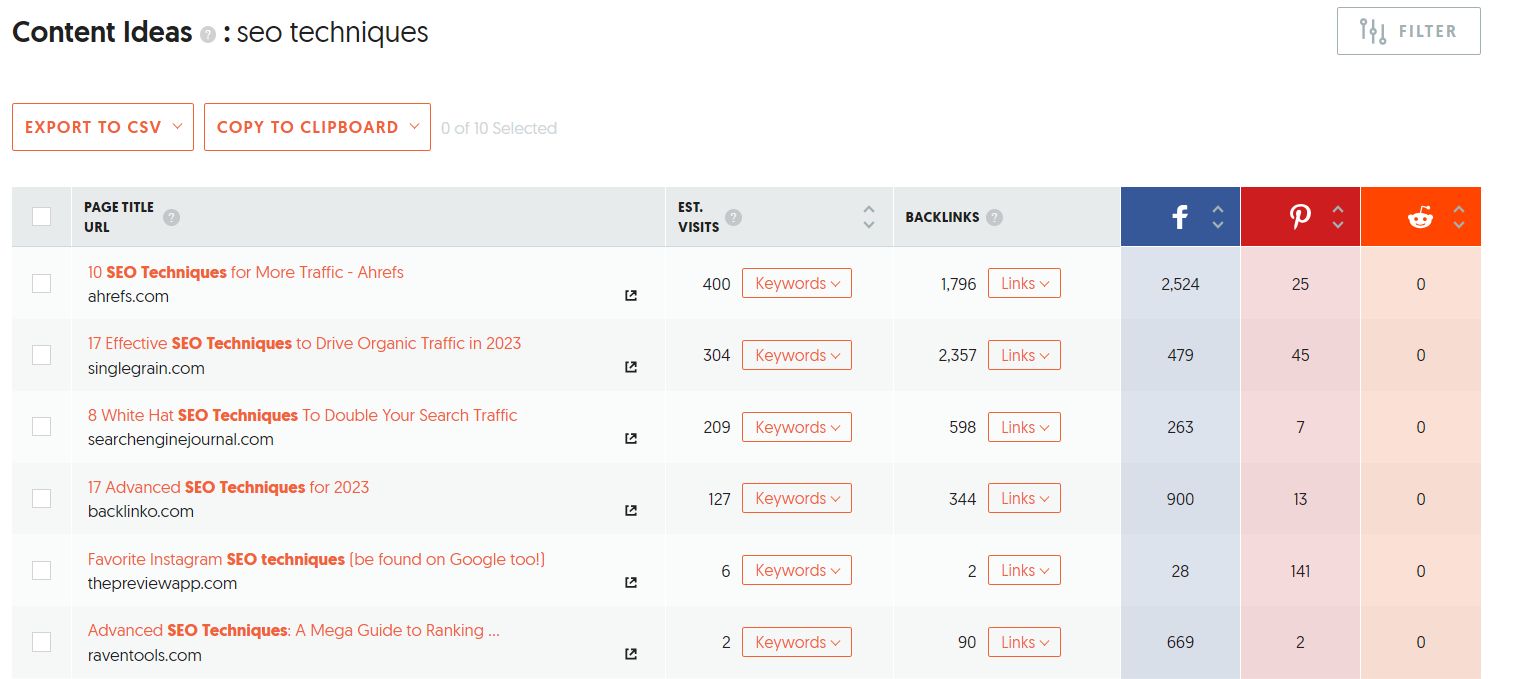The width and height of the screenshot is (1534, 679).
Task: Click the help icon beside Est. Visits
Action: click(735, 217)
